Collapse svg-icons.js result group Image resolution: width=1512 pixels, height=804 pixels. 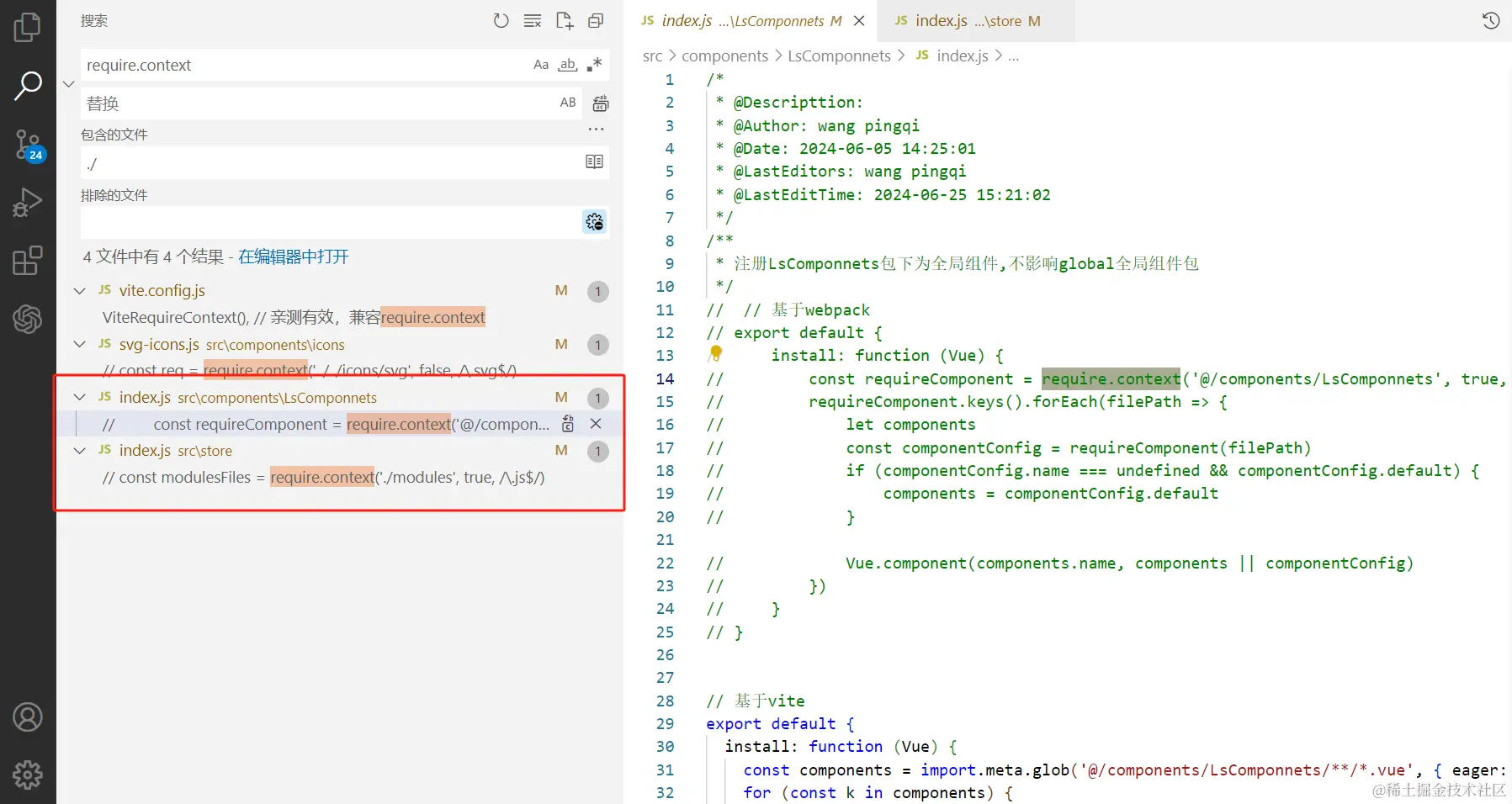80,344
